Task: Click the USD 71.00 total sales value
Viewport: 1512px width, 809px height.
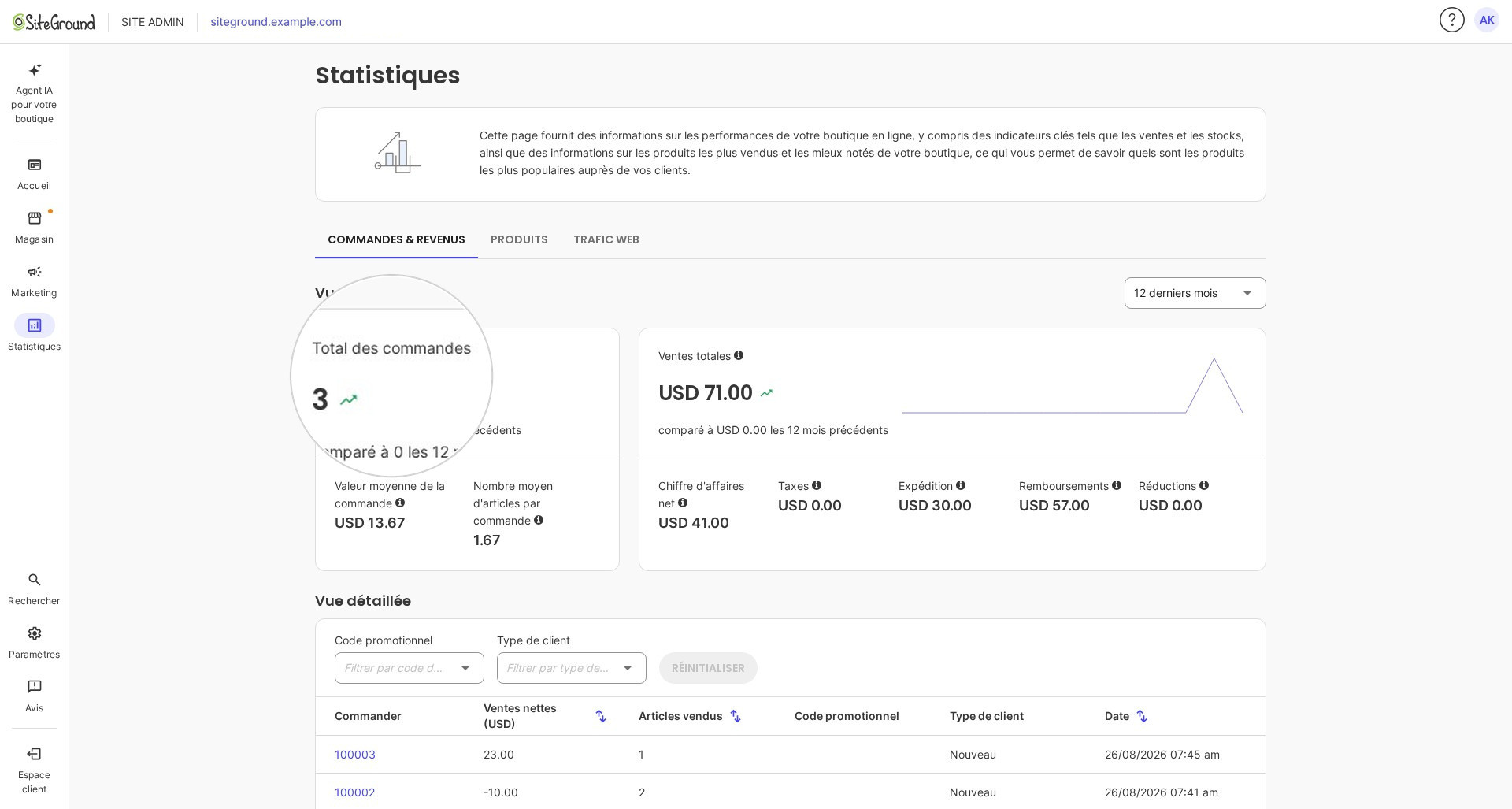Action: click(x=706, y=393)
